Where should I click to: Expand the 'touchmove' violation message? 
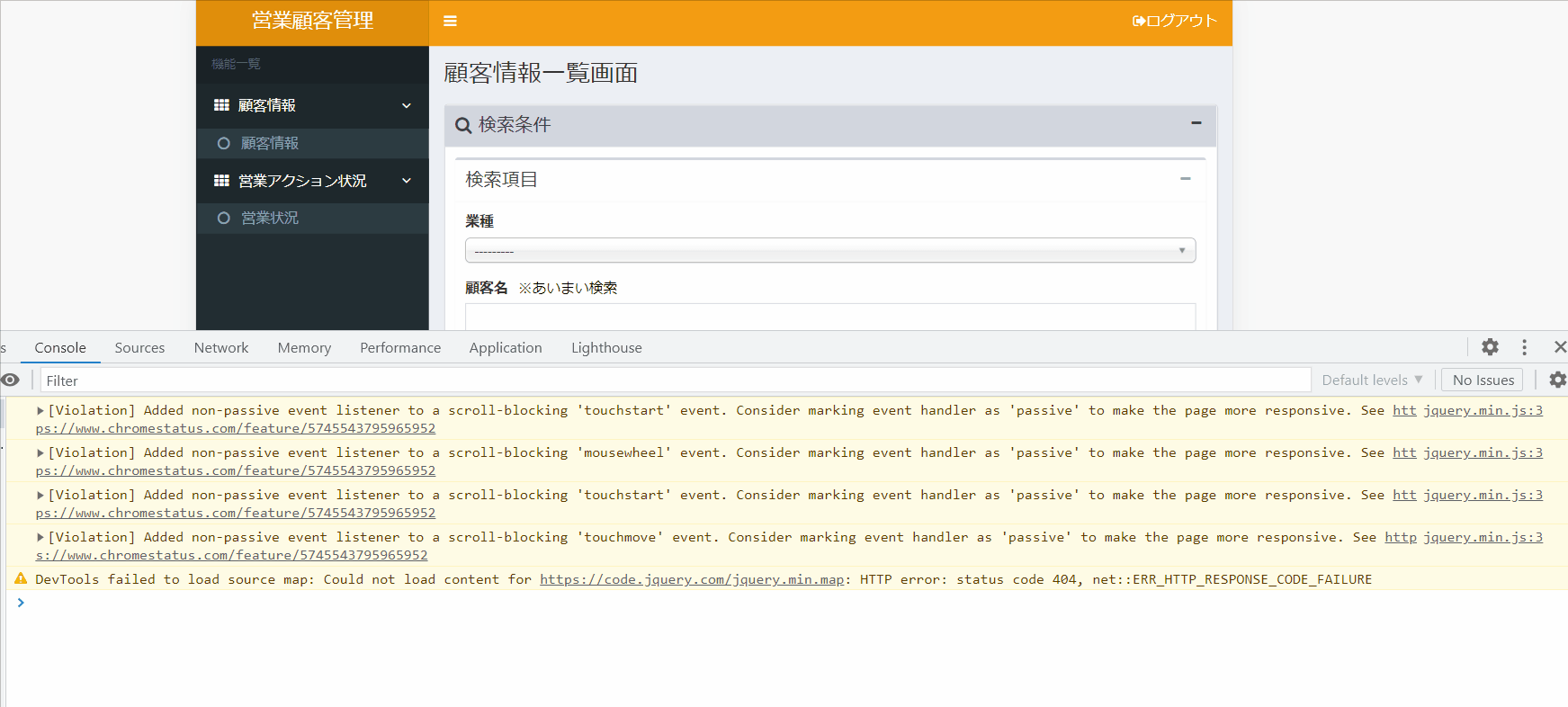(x=40, y=537)
